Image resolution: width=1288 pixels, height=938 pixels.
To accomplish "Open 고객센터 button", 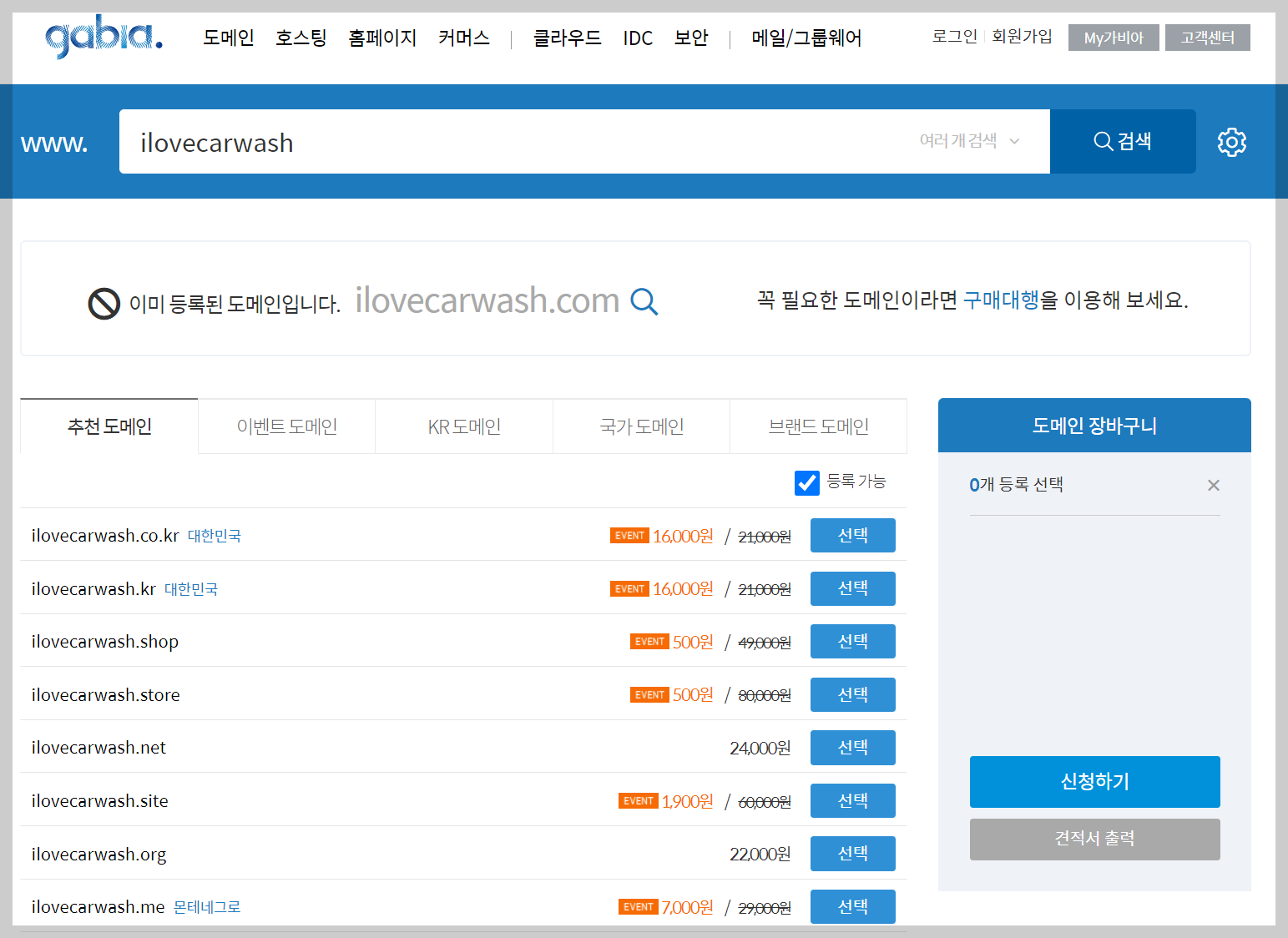I will coord(1207,38).
